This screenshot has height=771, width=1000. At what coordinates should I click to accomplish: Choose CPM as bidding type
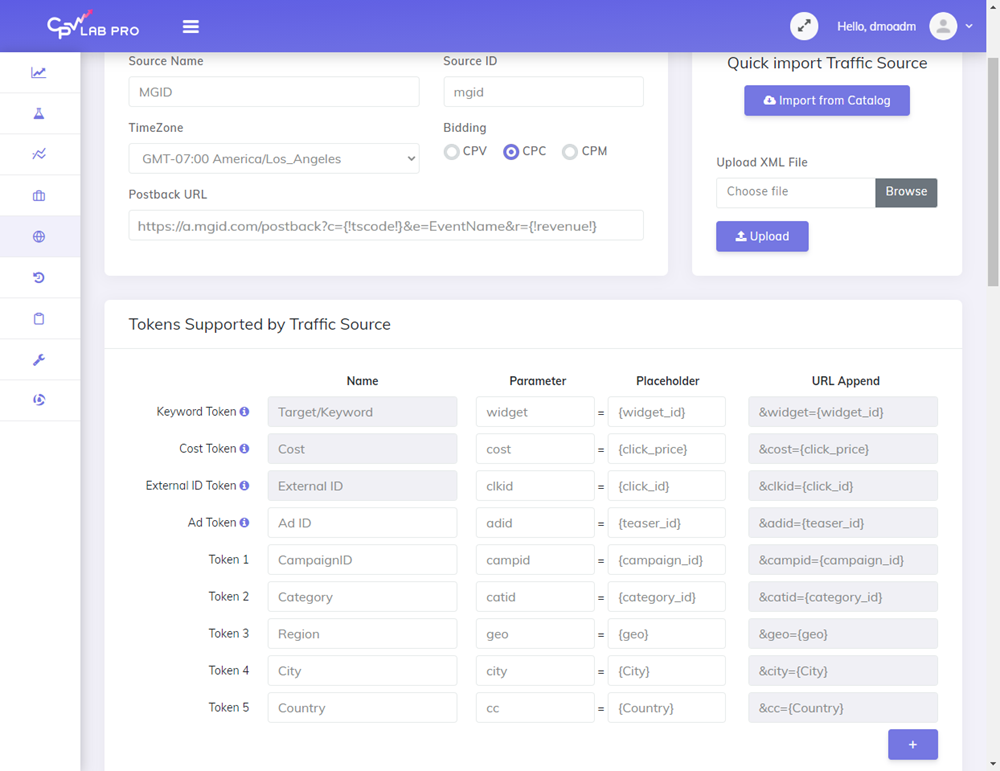[x=570, y=152]
